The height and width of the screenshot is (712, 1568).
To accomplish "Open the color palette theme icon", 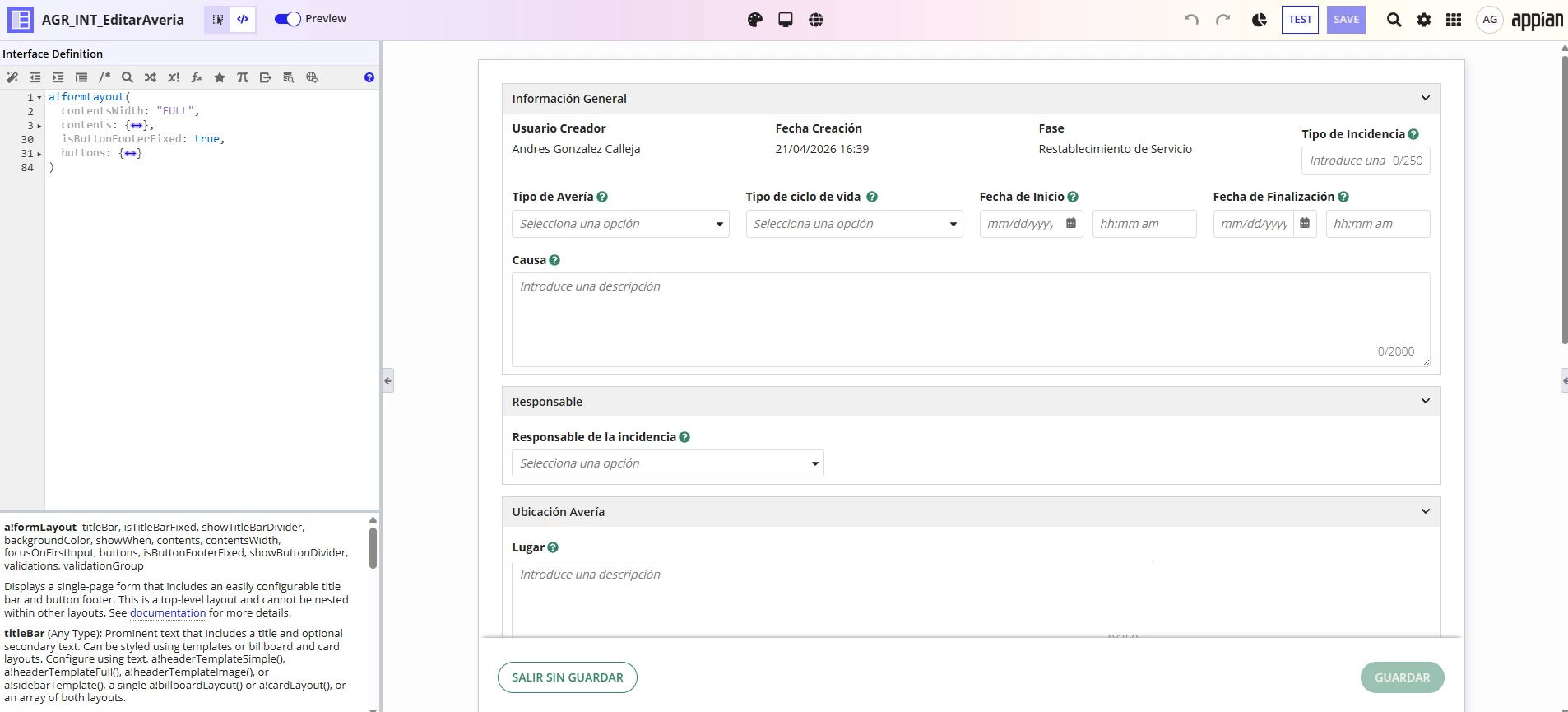I will pos(755,20).
